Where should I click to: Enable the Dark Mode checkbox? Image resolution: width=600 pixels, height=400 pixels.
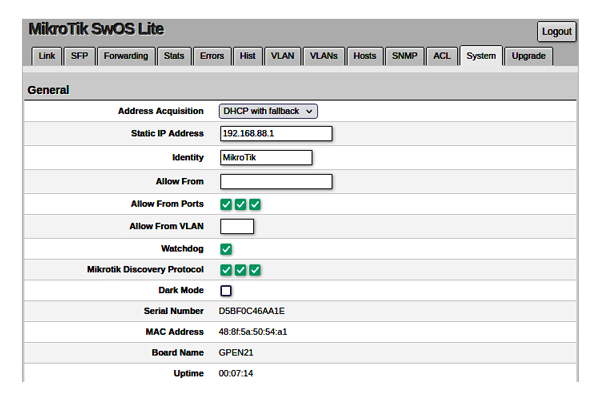226,291
